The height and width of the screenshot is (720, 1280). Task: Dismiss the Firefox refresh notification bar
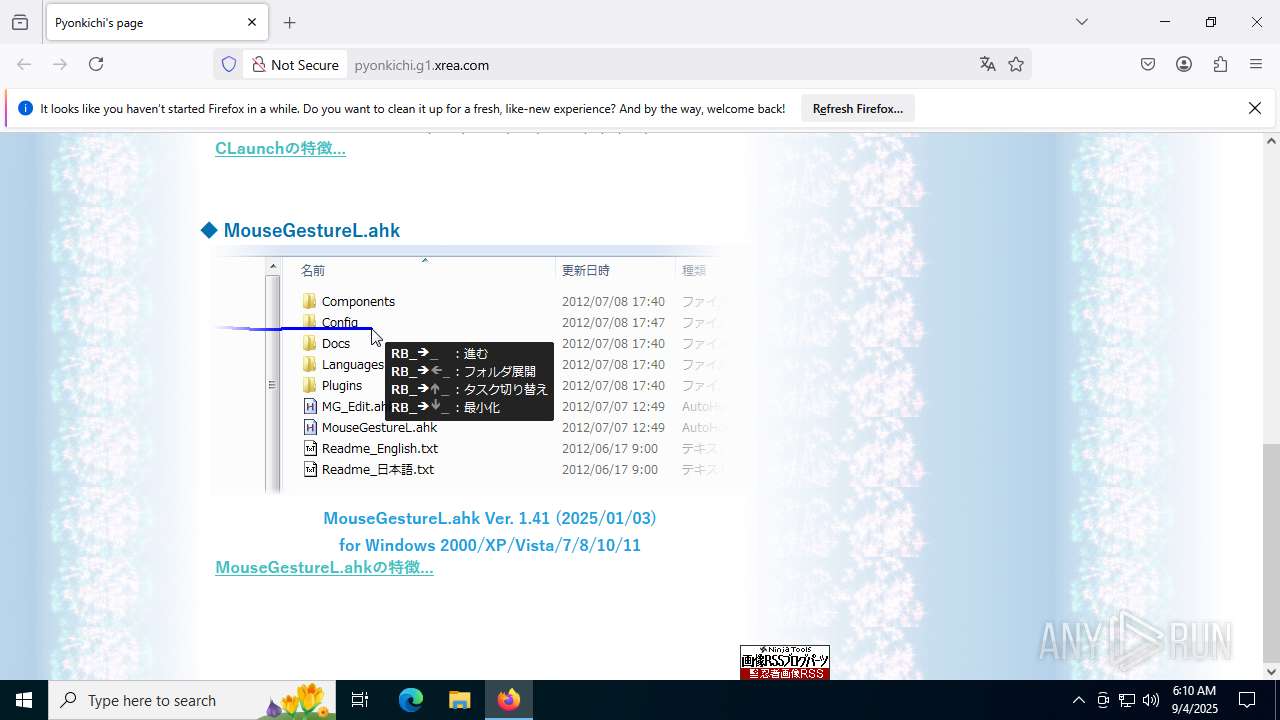pos(1255,108)
